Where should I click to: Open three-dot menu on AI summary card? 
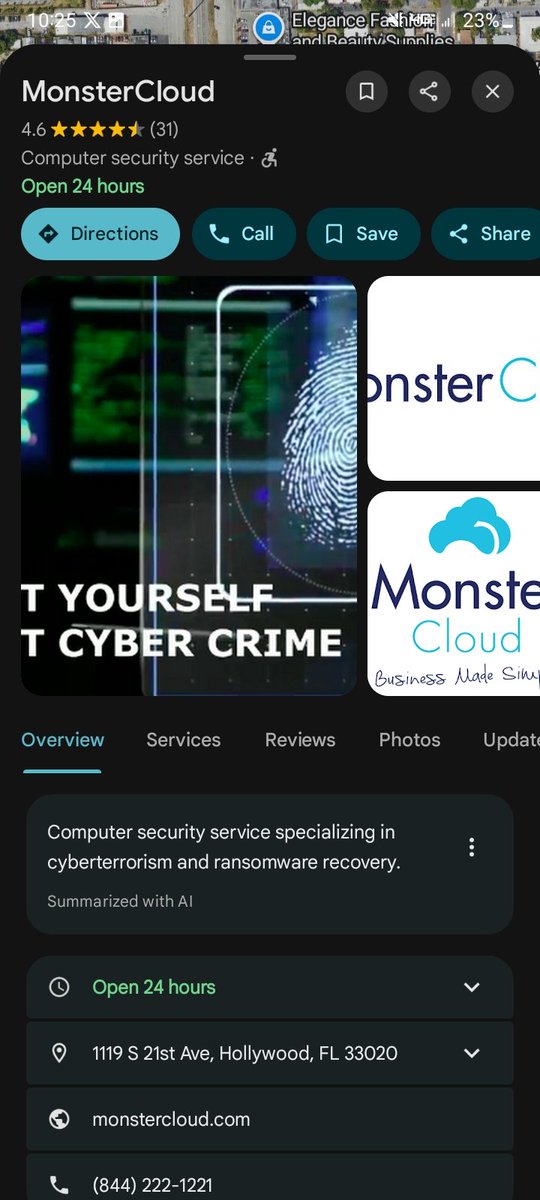[472, 848]
